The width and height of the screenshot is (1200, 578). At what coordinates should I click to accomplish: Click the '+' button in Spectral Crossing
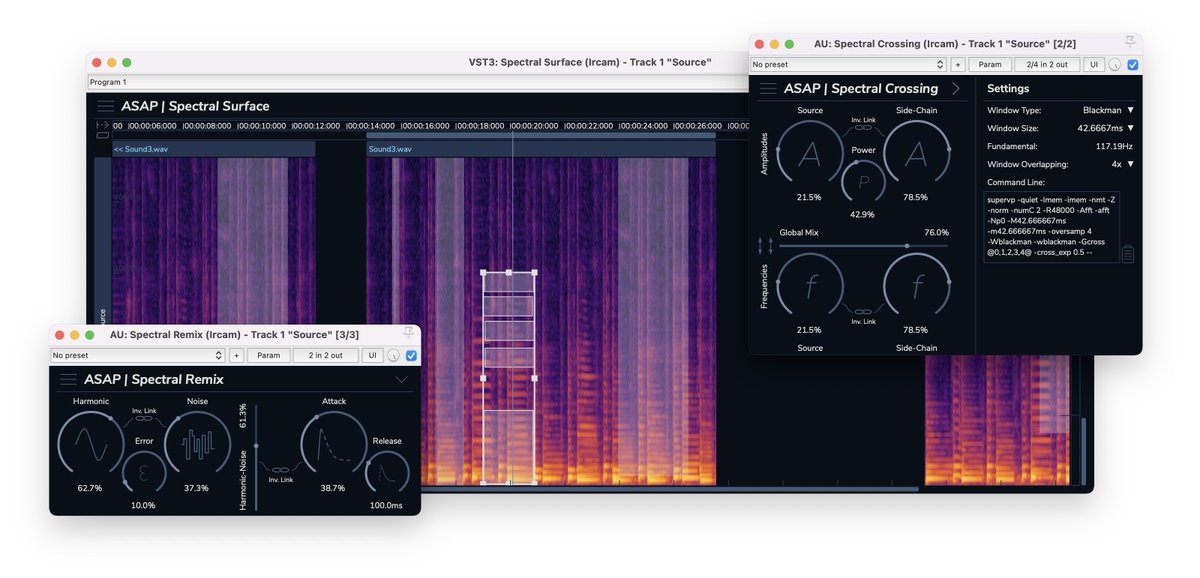(958, 64)
